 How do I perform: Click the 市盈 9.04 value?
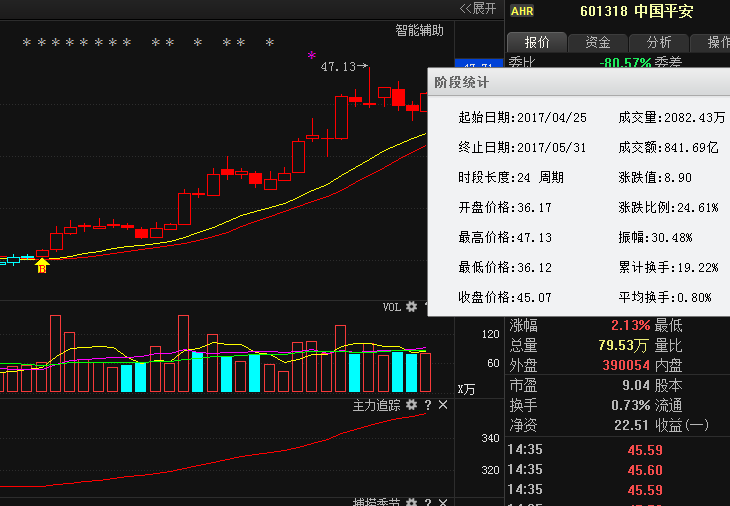coord(635,385)
